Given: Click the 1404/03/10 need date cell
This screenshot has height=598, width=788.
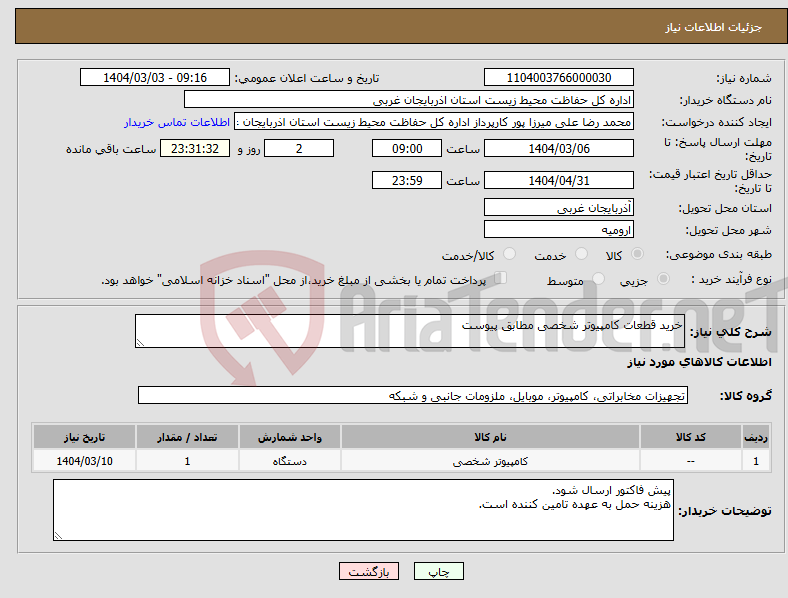Looking at the screenshot, I should [84, 461].
